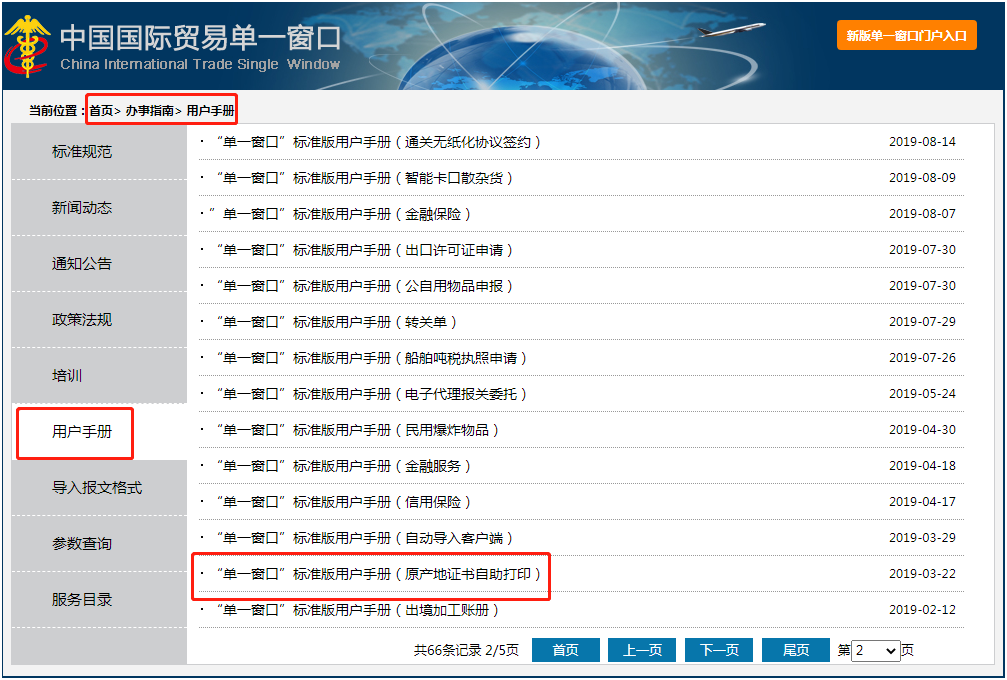Expand the page number dropdown
Viewport: 1007px width, 680px height.
click(875, 650)
